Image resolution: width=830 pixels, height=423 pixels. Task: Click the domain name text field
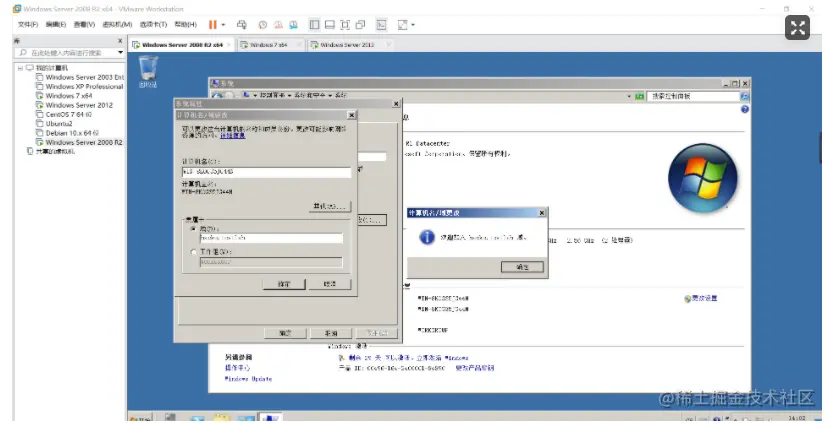point(271,238)
